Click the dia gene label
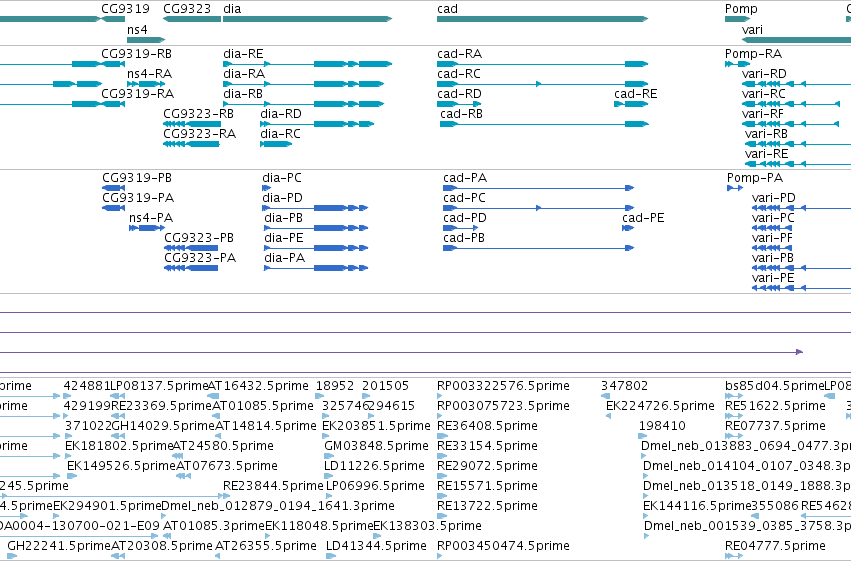851x561 pixels. click(x=232, y=9)
